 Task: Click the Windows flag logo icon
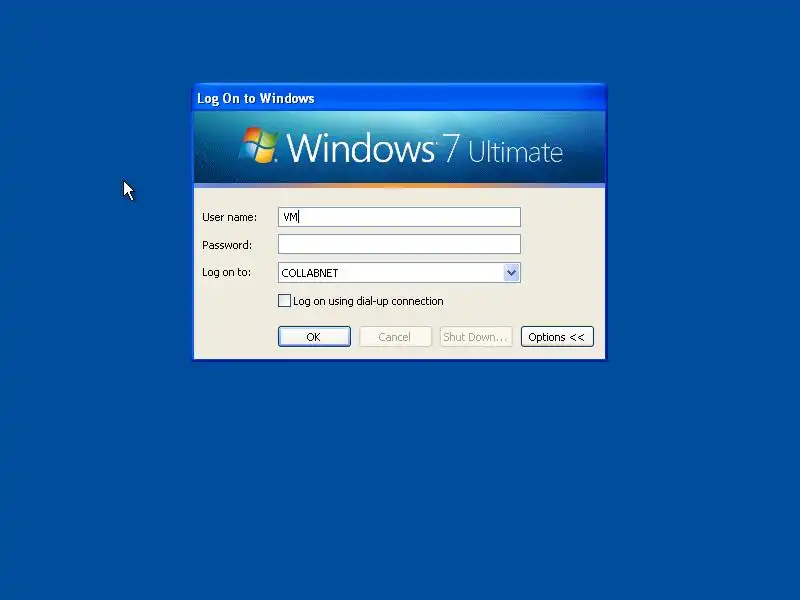(x=259, y=145)
